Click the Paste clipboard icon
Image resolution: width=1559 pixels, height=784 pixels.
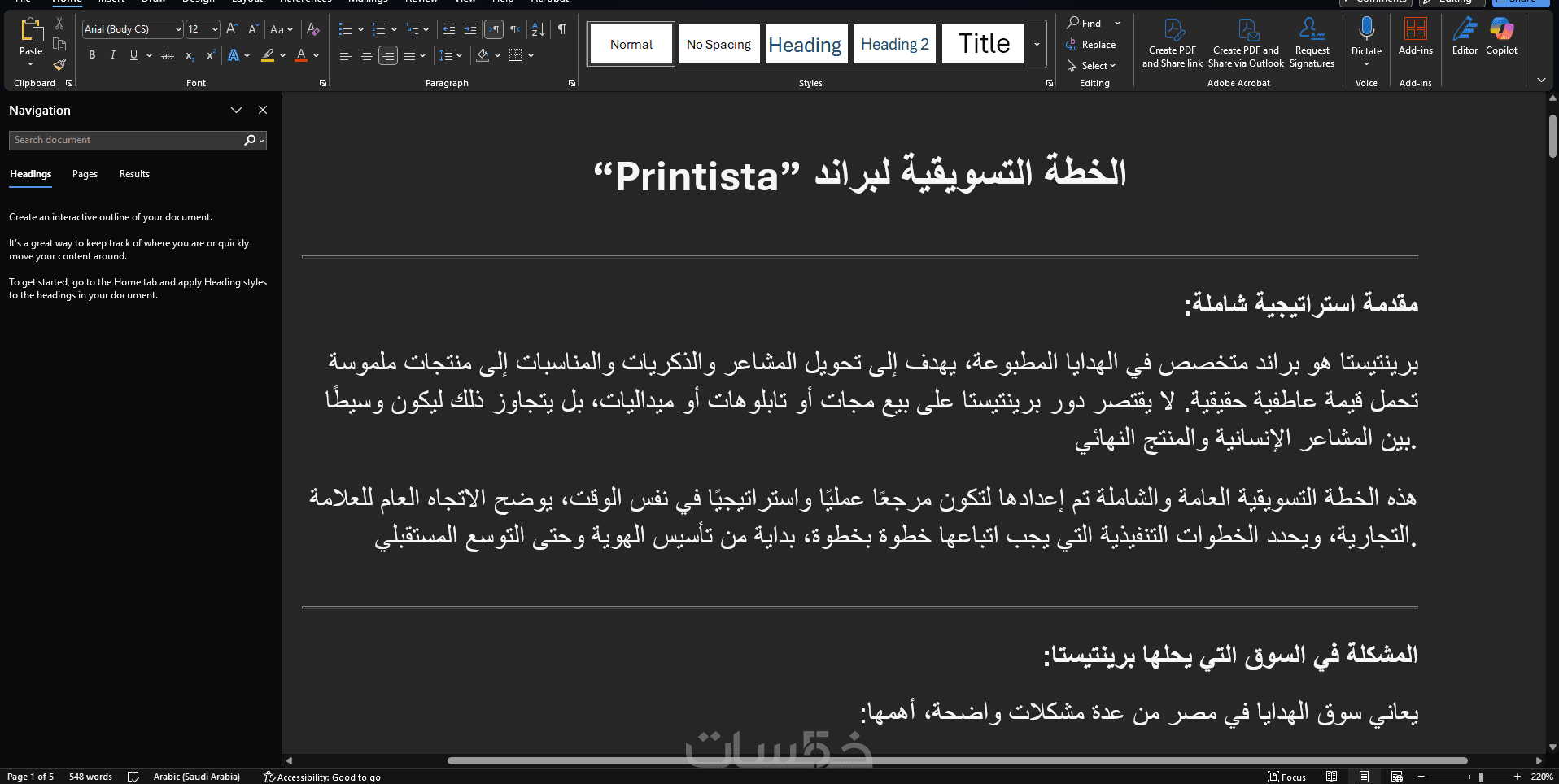31,31
